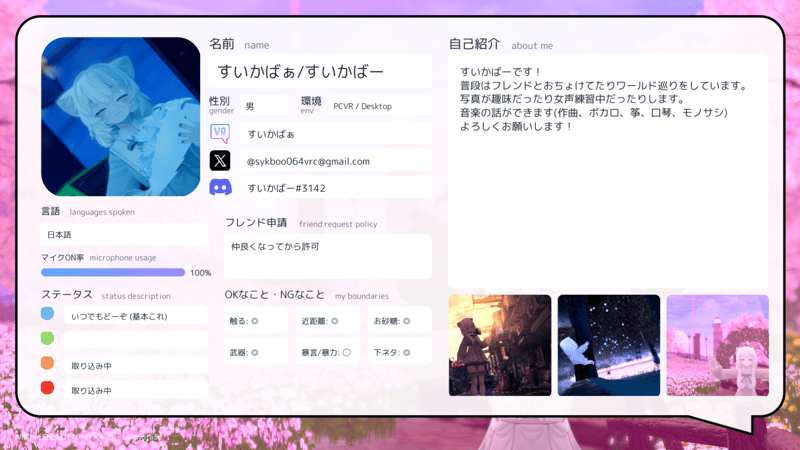Click the Discord logo icon

(x=220, y=187)
